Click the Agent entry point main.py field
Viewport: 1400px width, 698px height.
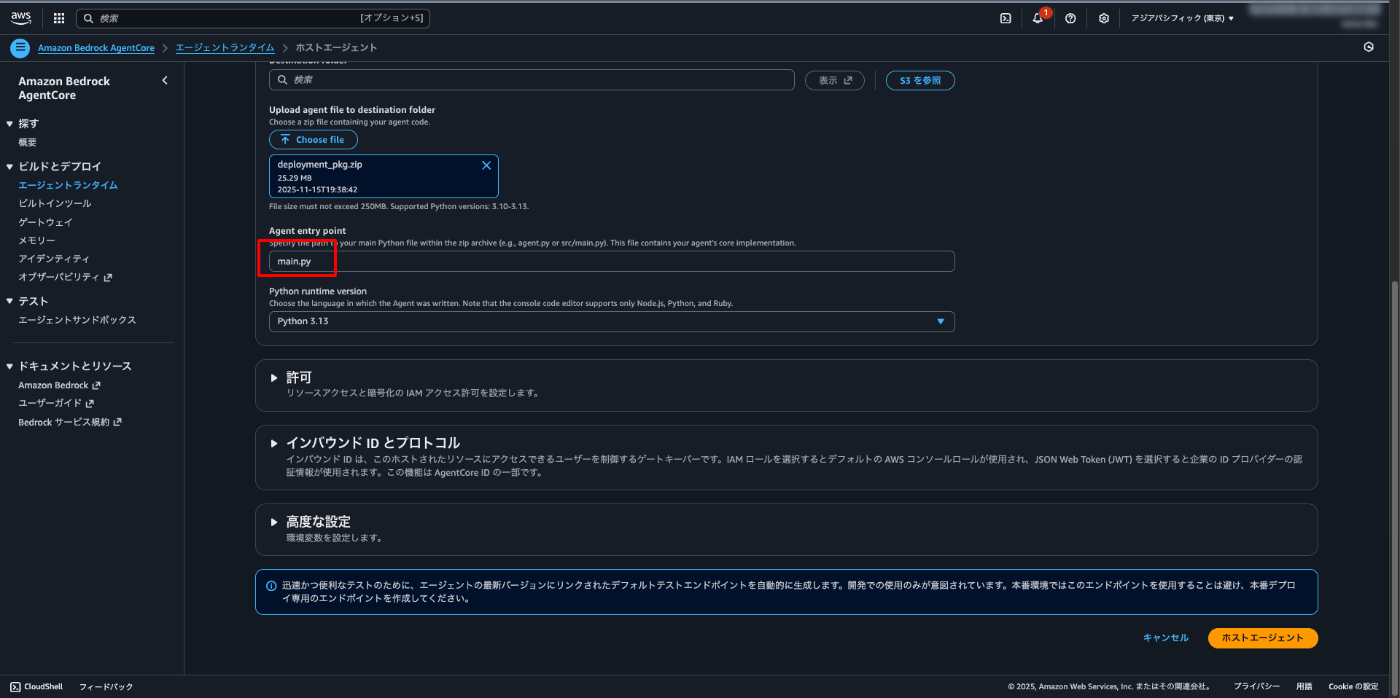click(612, 261)
